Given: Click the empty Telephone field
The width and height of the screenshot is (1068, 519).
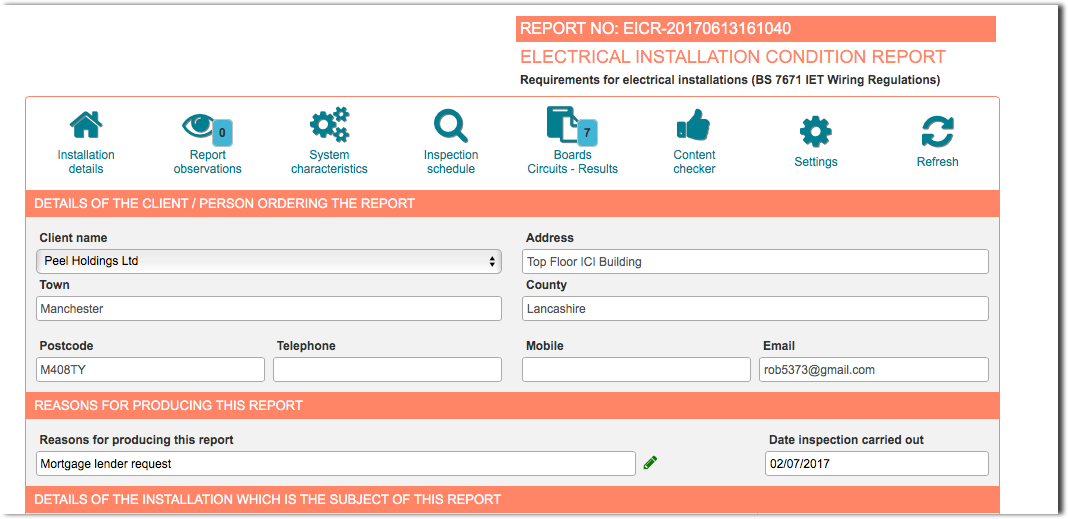Looking at the screenshot, I should click(x=388, y=370).
